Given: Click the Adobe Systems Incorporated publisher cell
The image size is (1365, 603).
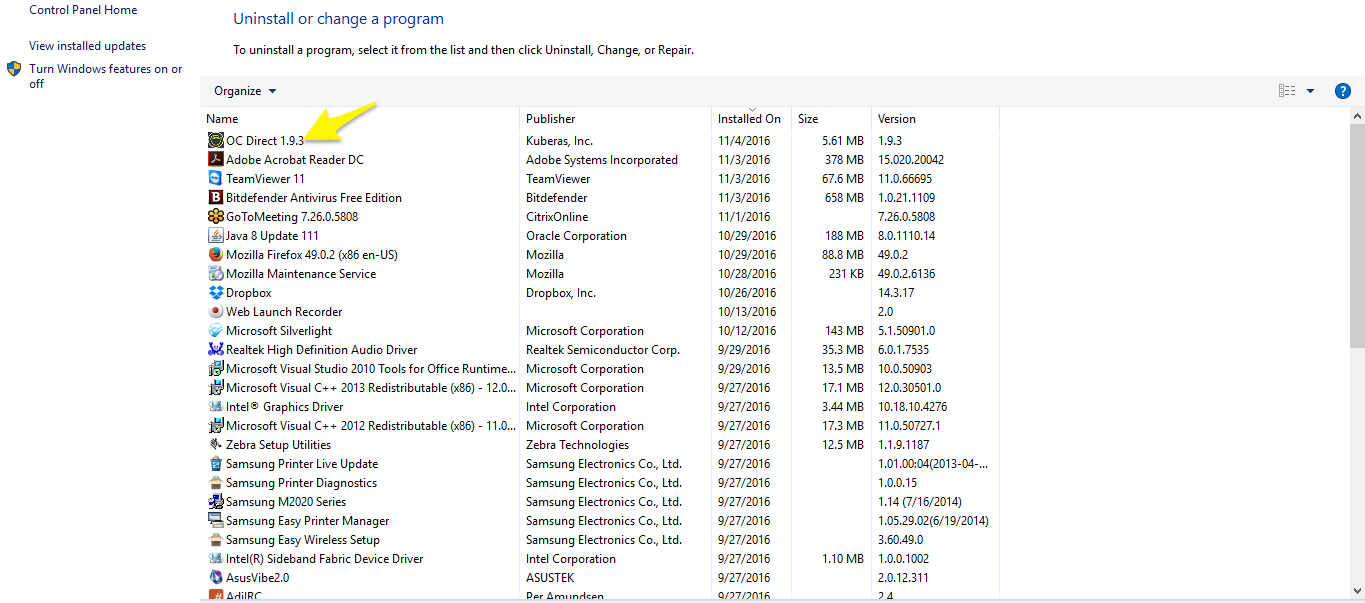Looking at the screenshot, I should (x=602, y=160).
